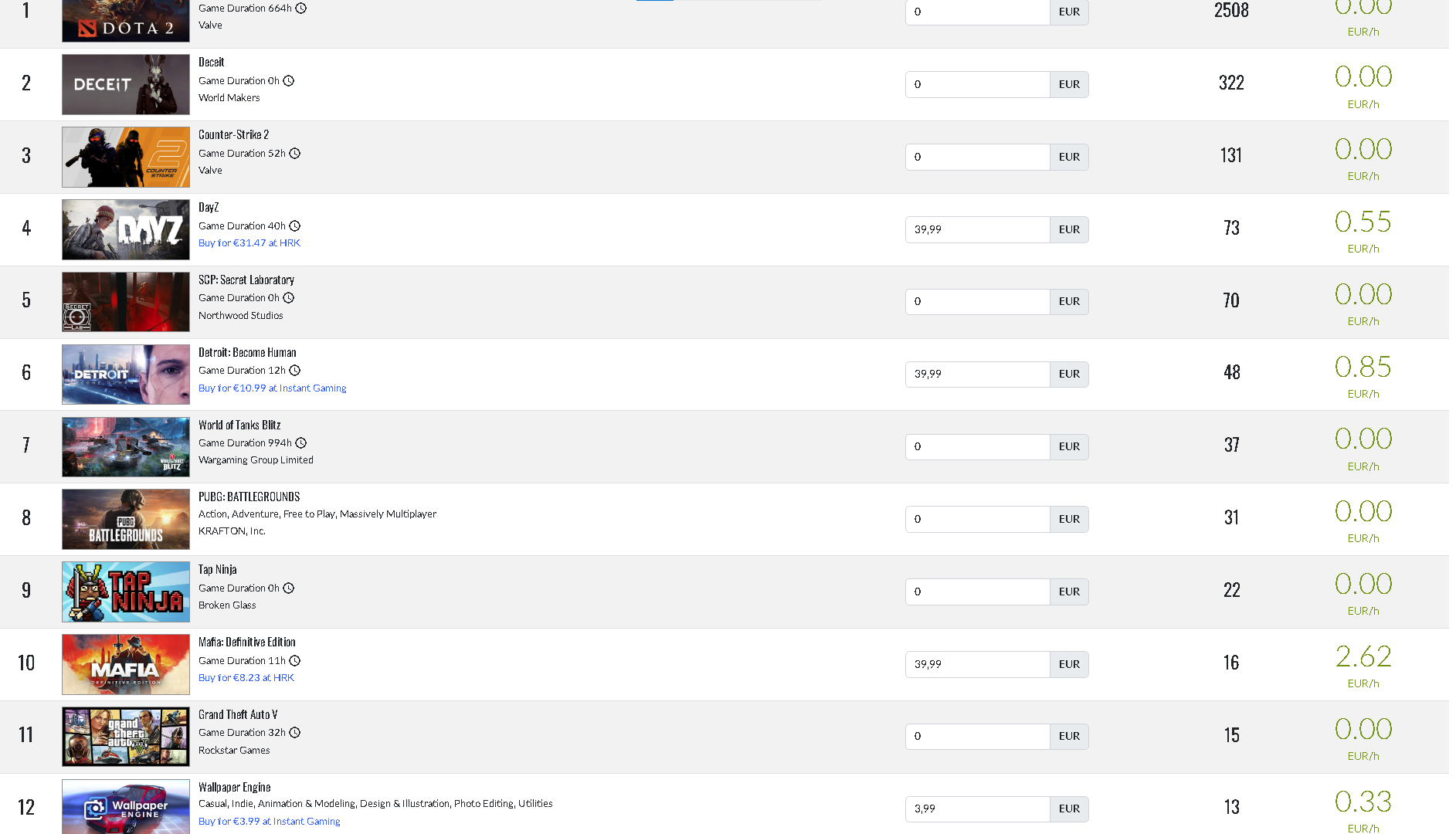Open the Dota 2 cover image
Image resolution: width=1456 pixels, height=834 pixels.
[126, 21]
